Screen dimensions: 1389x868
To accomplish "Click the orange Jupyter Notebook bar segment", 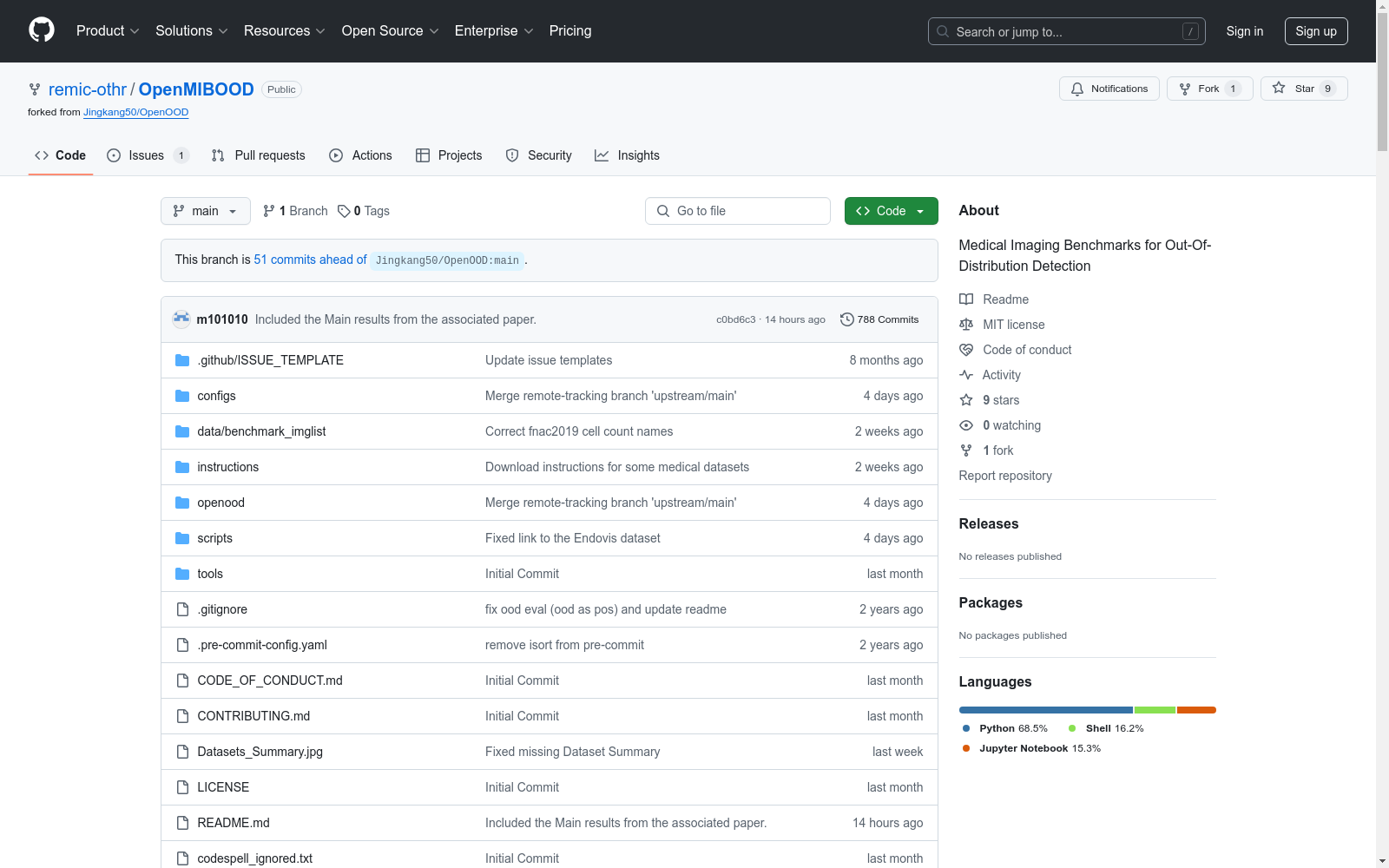I will pyautogui.click(x=1196, y=710).
